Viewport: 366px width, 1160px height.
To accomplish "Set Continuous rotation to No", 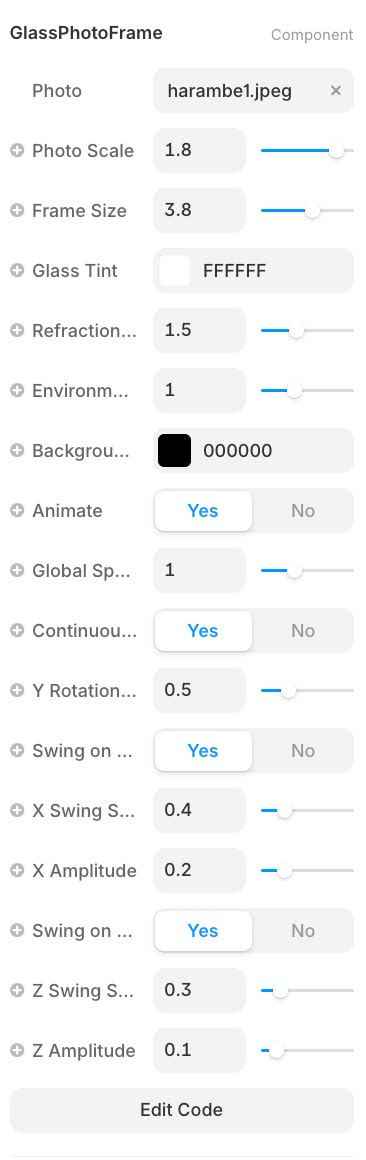I will [x=303, y=630].
